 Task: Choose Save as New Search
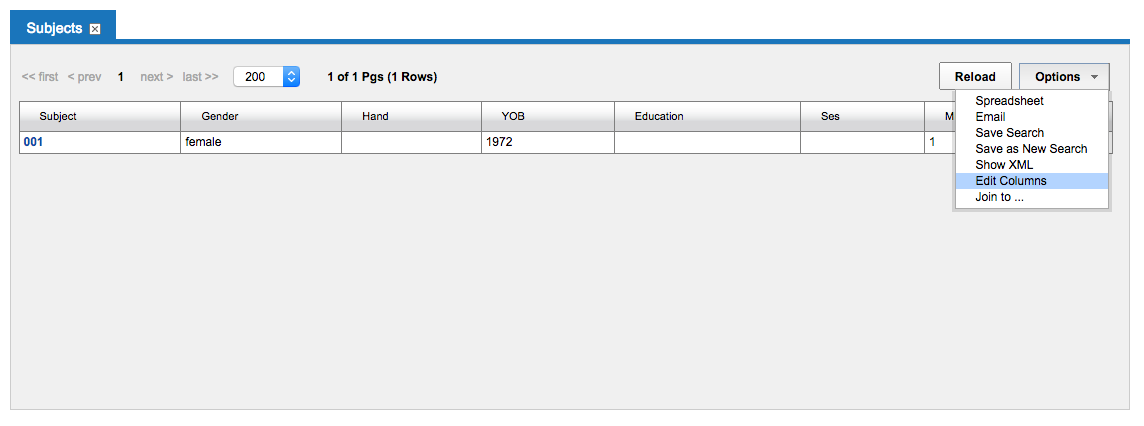1031,149
